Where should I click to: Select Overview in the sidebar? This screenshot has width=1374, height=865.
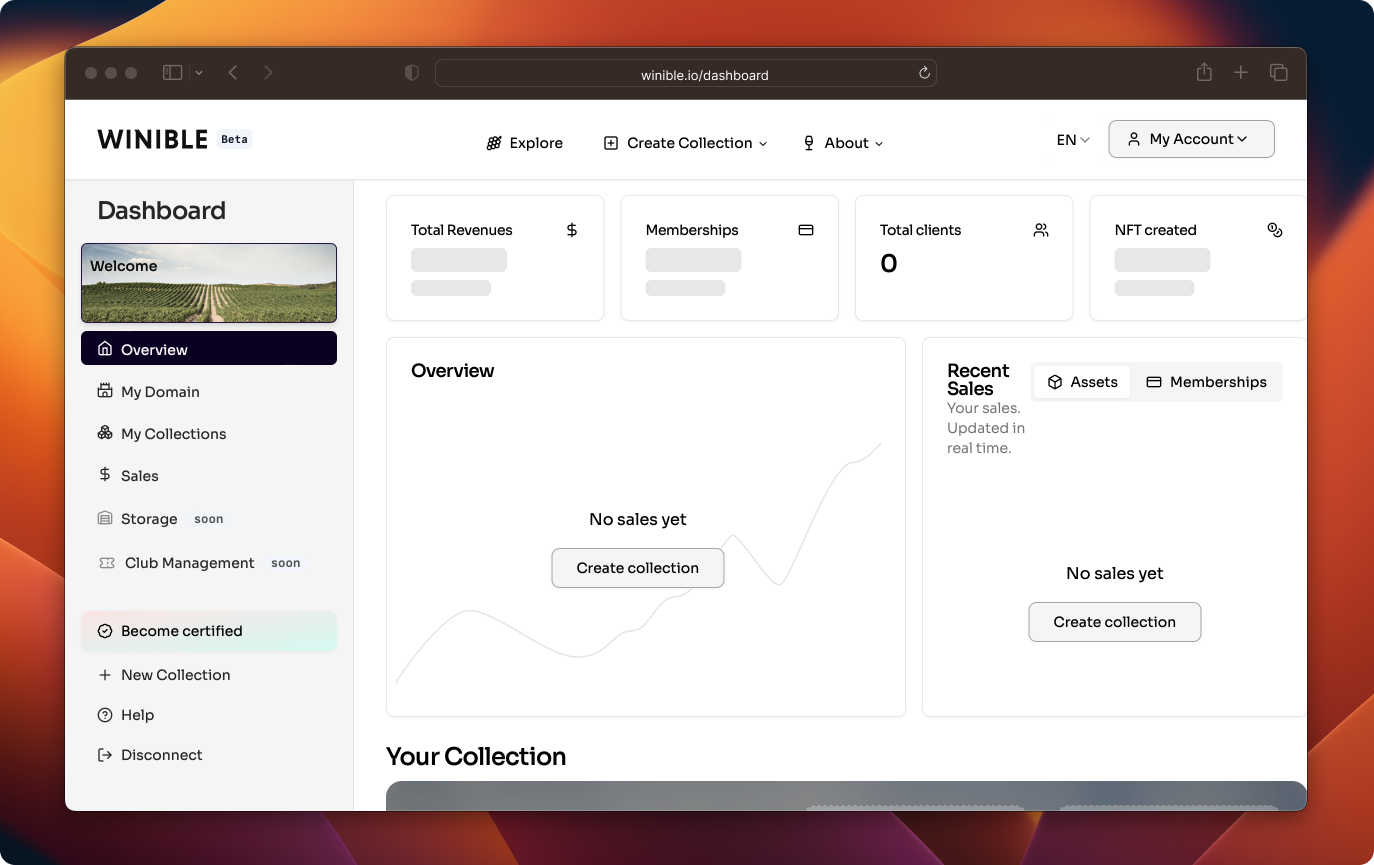pos(209,349)
